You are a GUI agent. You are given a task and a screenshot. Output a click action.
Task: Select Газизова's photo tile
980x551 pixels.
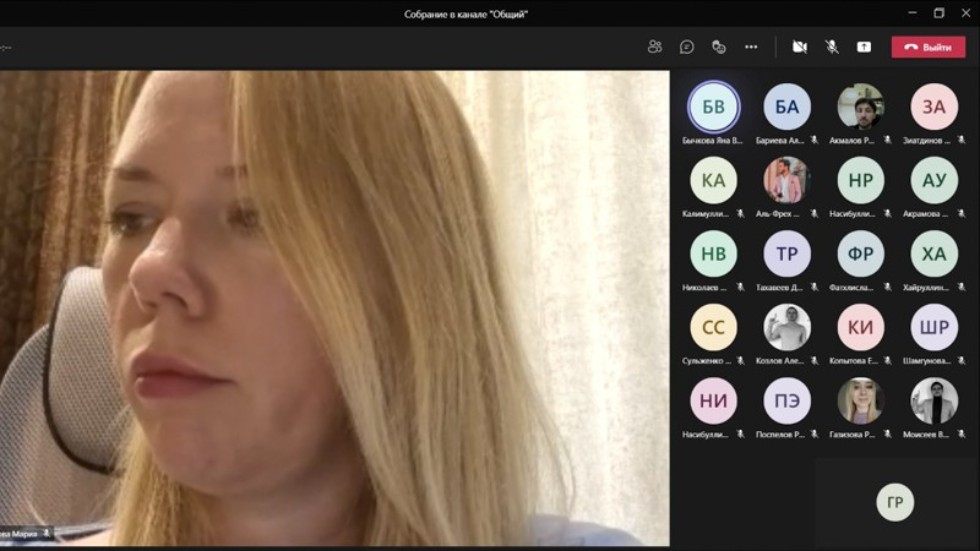point(860,401)
